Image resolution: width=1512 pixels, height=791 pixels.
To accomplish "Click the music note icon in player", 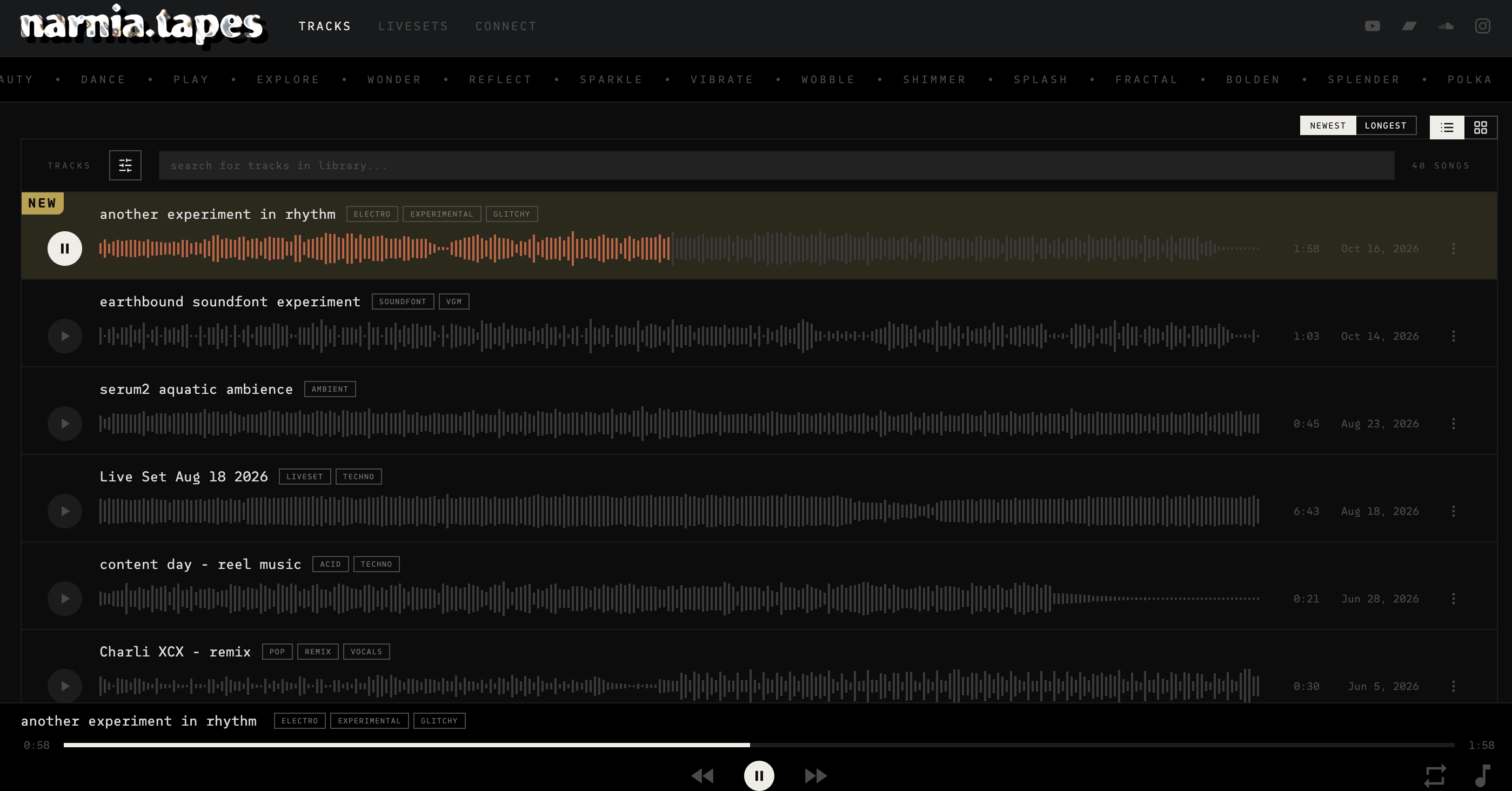I will (1483, 776).
